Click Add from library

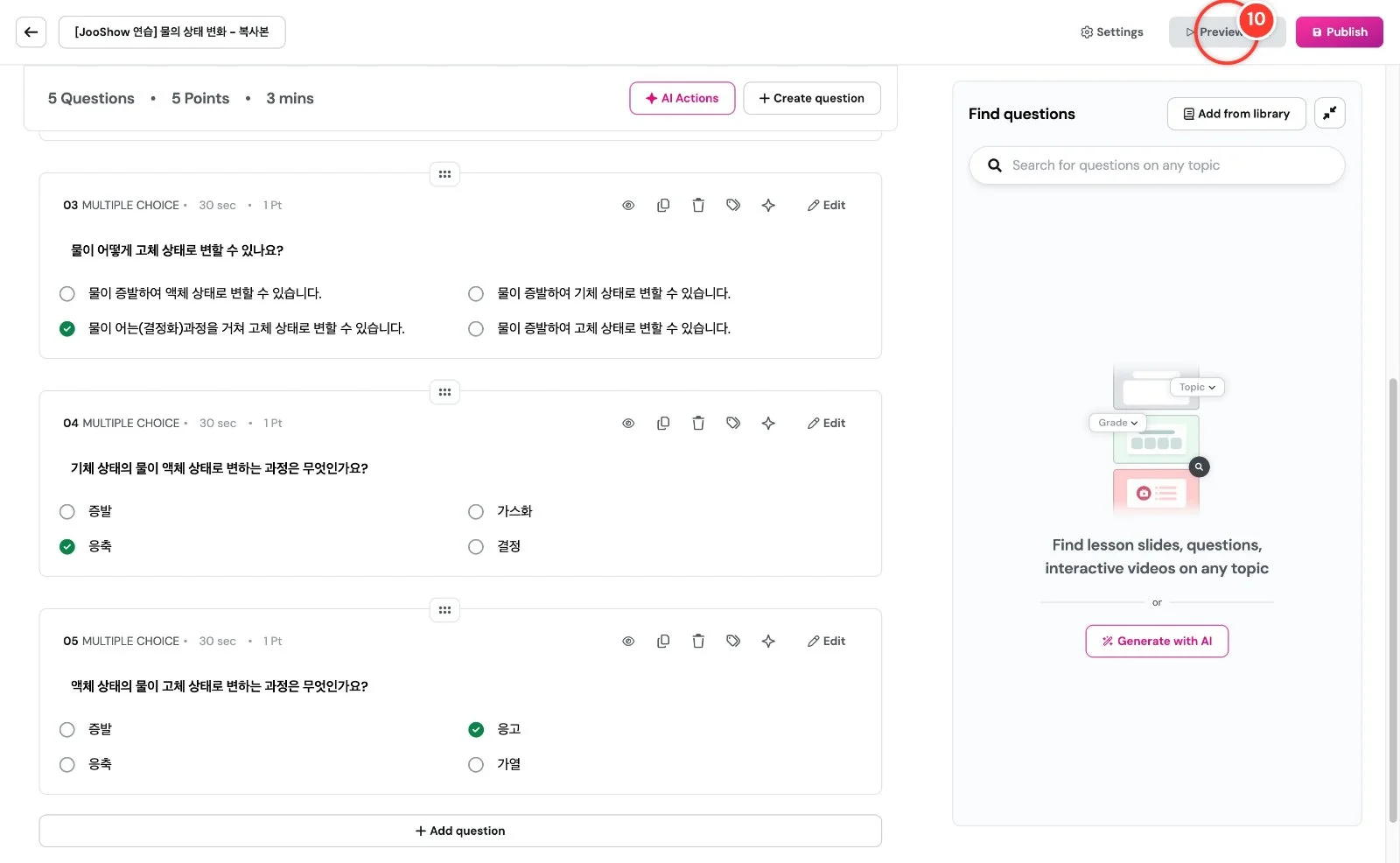point(1236,114)
